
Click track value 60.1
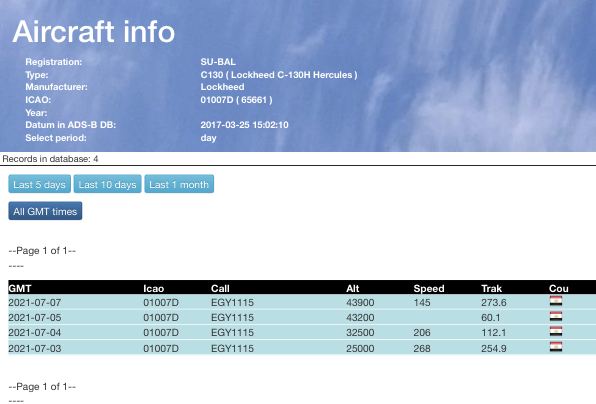click(x=491, y=317)
